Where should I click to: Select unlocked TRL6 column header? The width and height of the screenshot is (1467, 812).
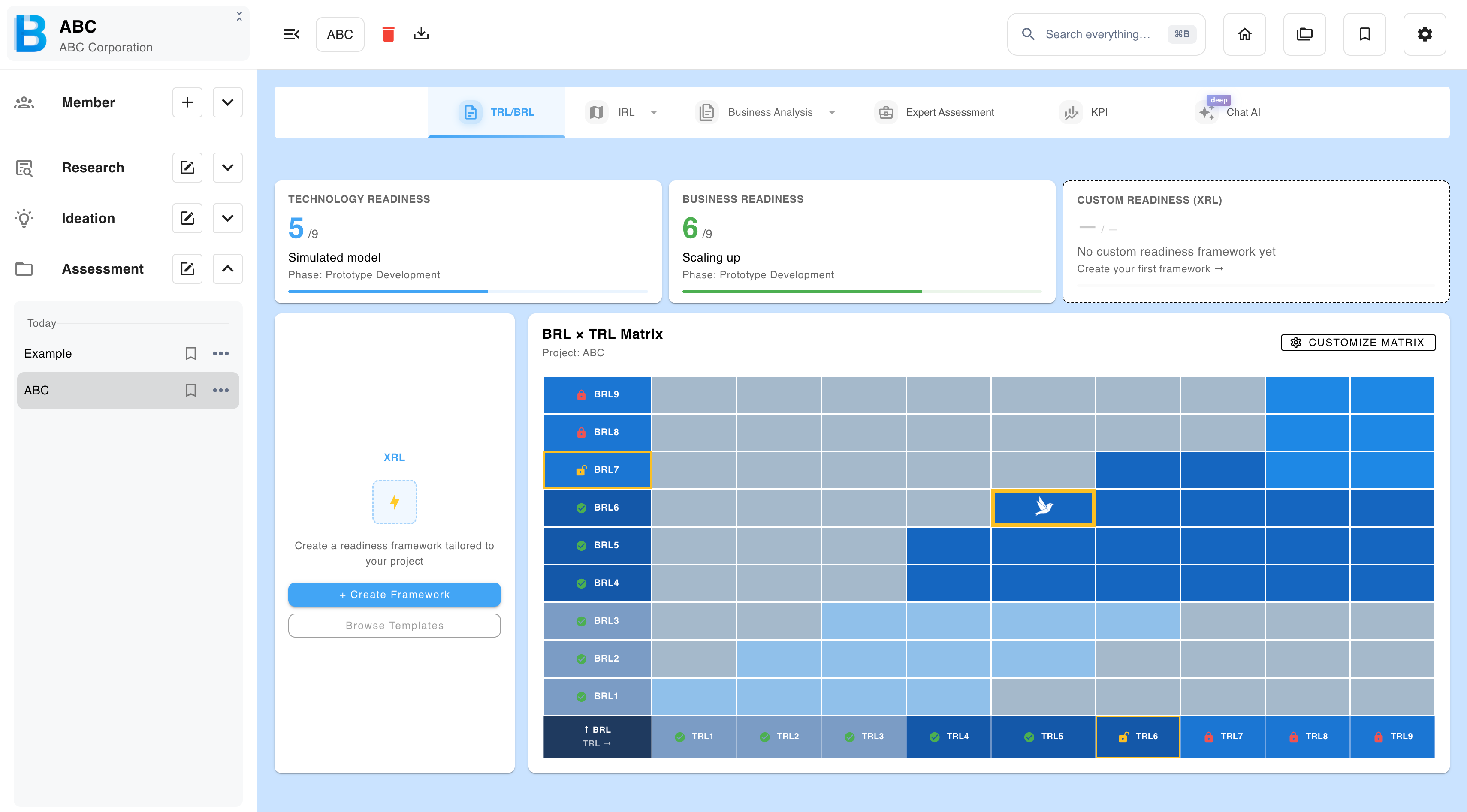pyautogui.click(x=1137, y=736)
